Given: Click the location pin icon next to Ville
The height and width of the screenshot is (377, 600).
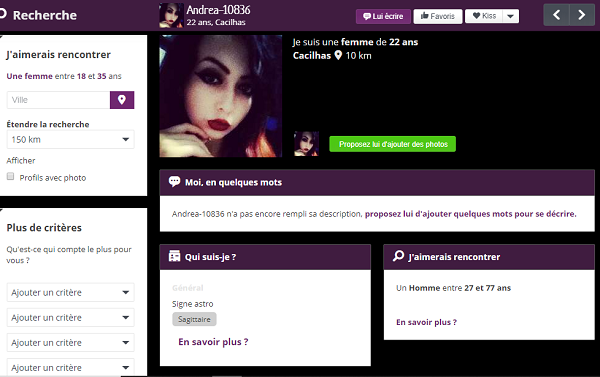Looking at the screenshot, I should click(122, 100).
